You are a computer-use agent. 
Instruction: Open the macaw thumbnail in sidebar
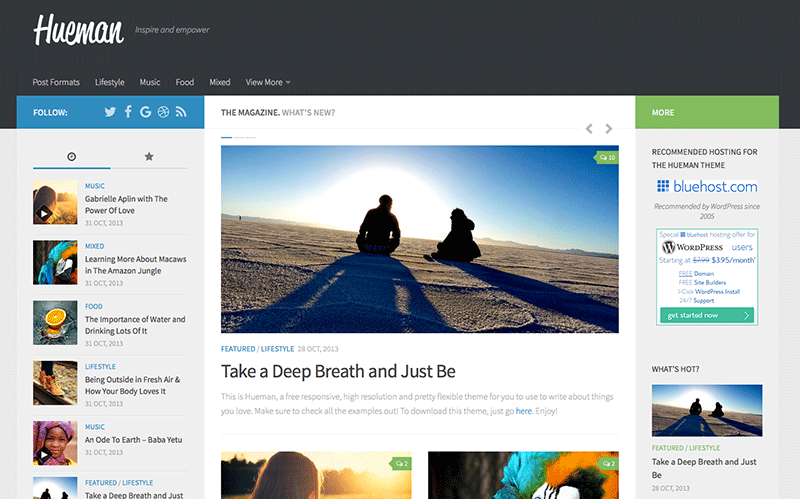[55, 262]
